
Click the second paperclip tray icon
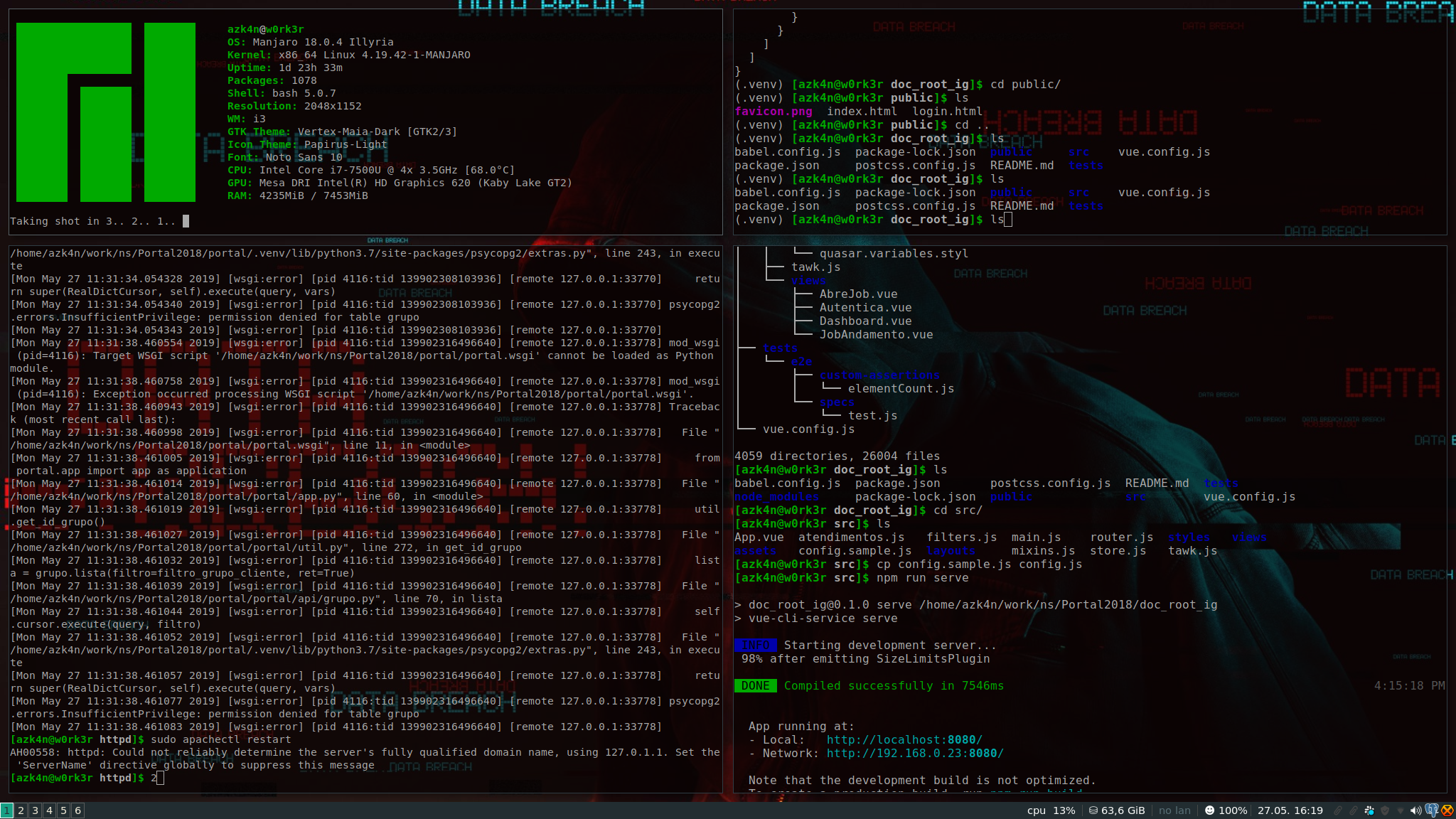click(x=1354, y=810)
